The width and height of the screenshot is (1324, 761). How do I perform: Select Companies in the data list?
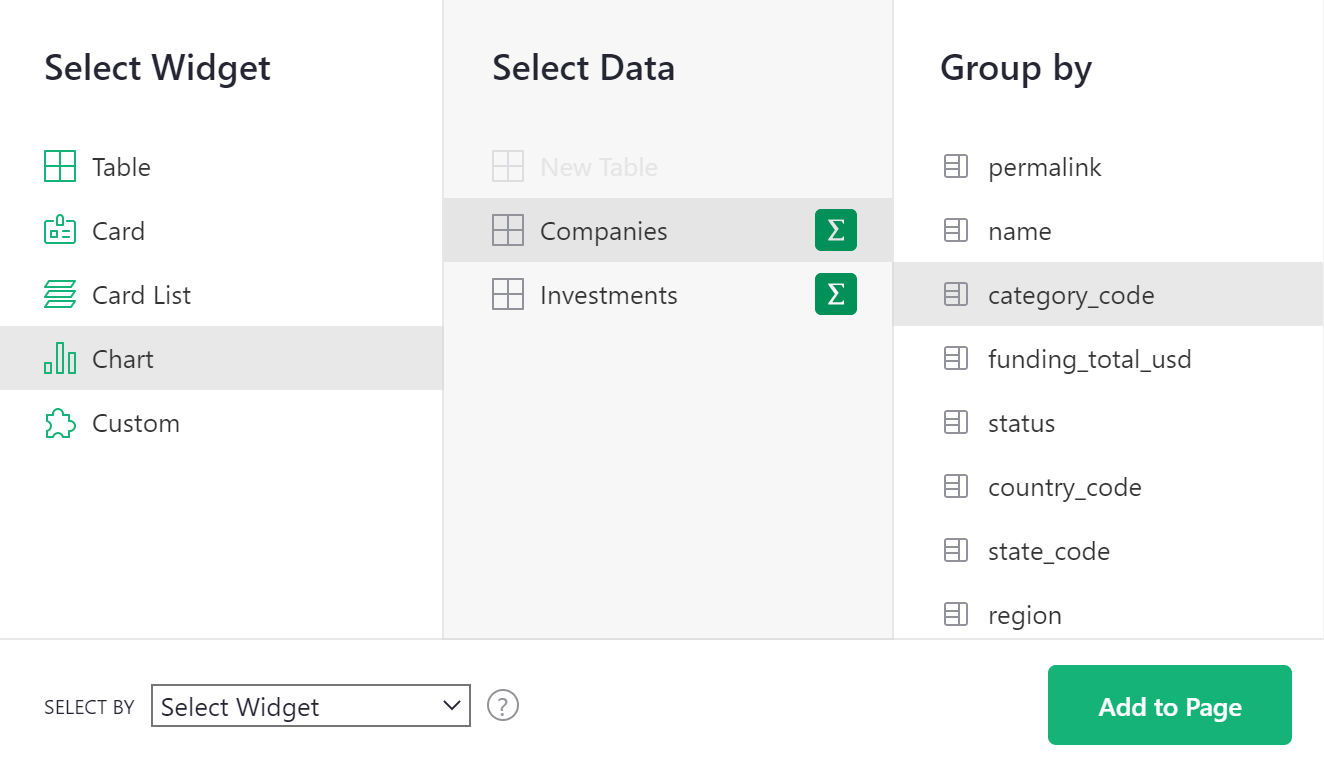(x=603, y=231)
